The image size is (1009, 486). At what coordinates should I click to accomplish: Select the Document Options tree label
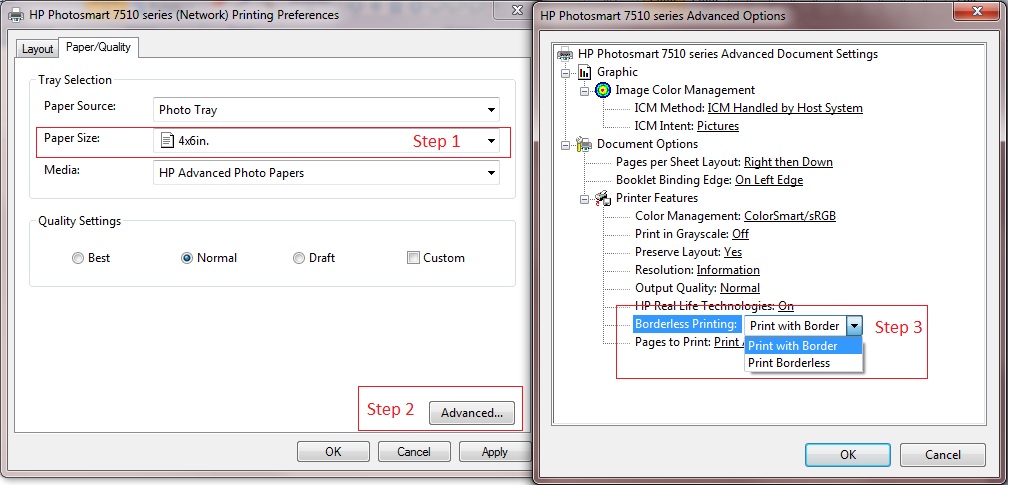[647, 144]
